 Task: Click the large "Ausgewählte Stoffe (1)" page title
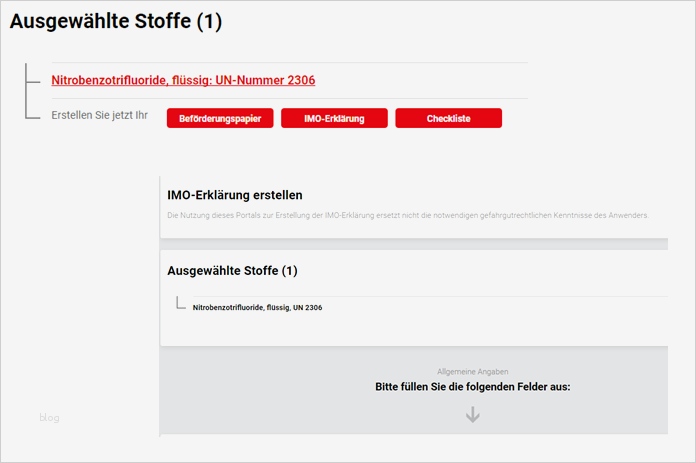coord(116,21)
